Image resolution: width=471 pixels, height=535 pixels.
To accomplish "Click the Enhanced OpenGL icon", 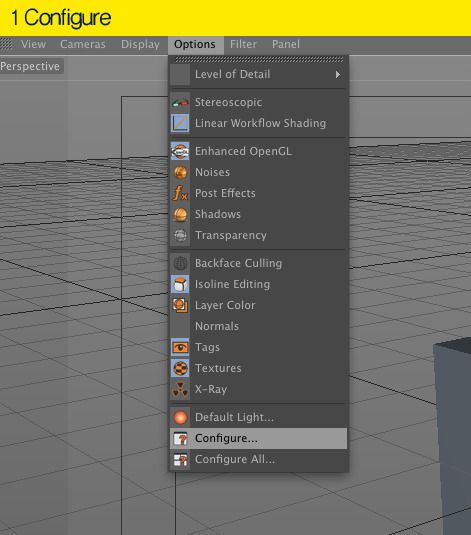I will [x=180, y=151].
